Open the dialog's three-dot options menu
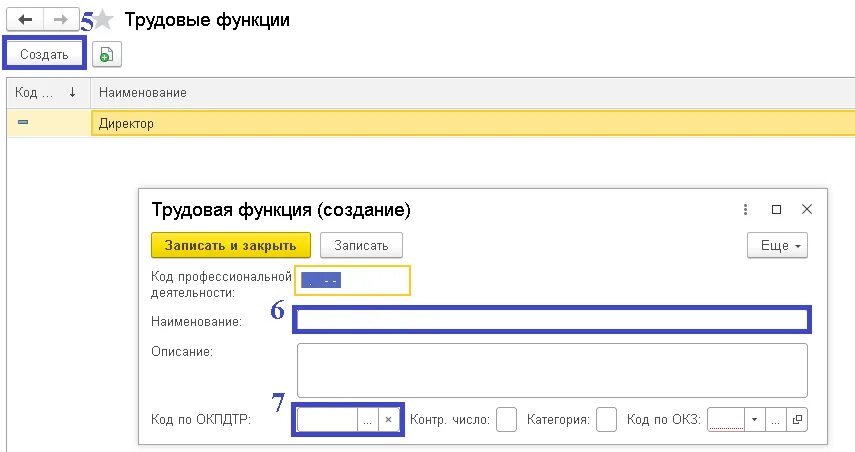 pyautogui.click(x=745, y=209)
